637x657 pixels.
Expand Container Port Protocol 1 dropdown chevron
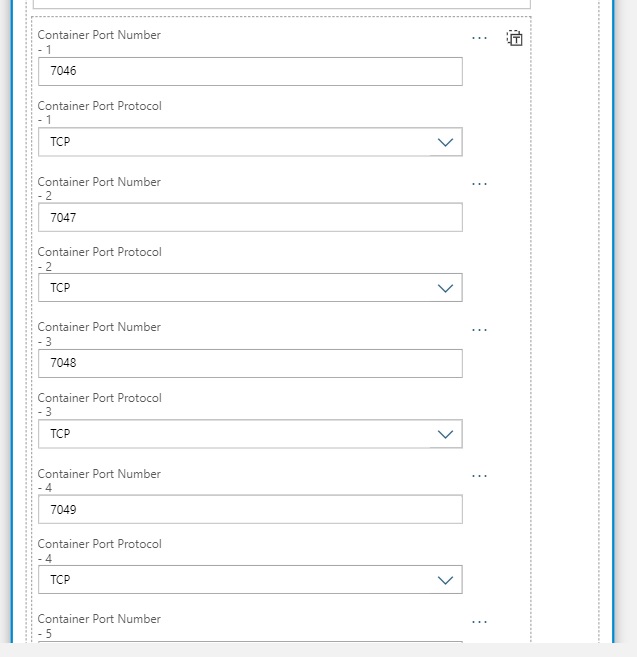click(446, 142)
